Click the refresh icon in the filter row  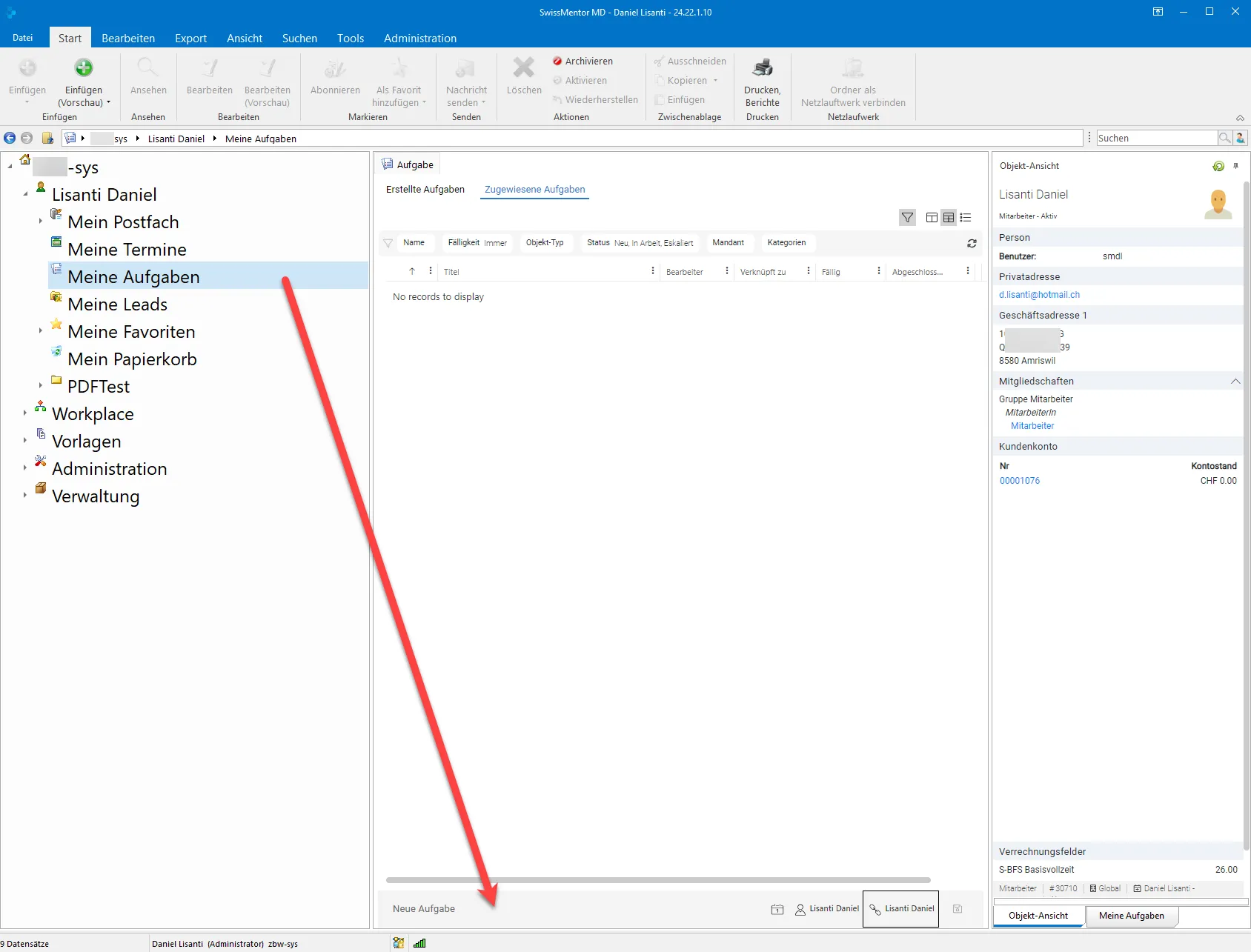coord(972,243)
